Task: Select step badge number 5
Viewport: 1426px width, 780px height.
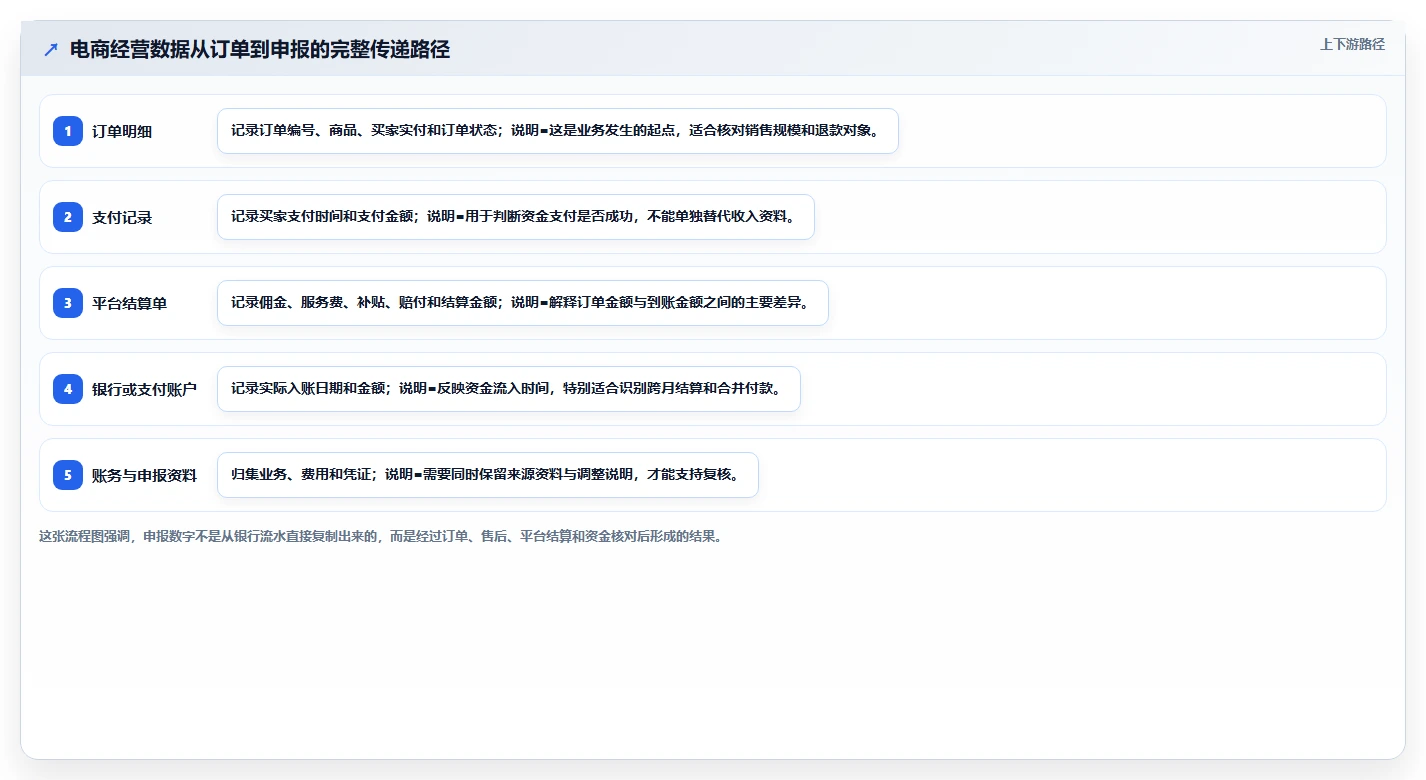Action: pyautogui.click(x=68, y=475)
